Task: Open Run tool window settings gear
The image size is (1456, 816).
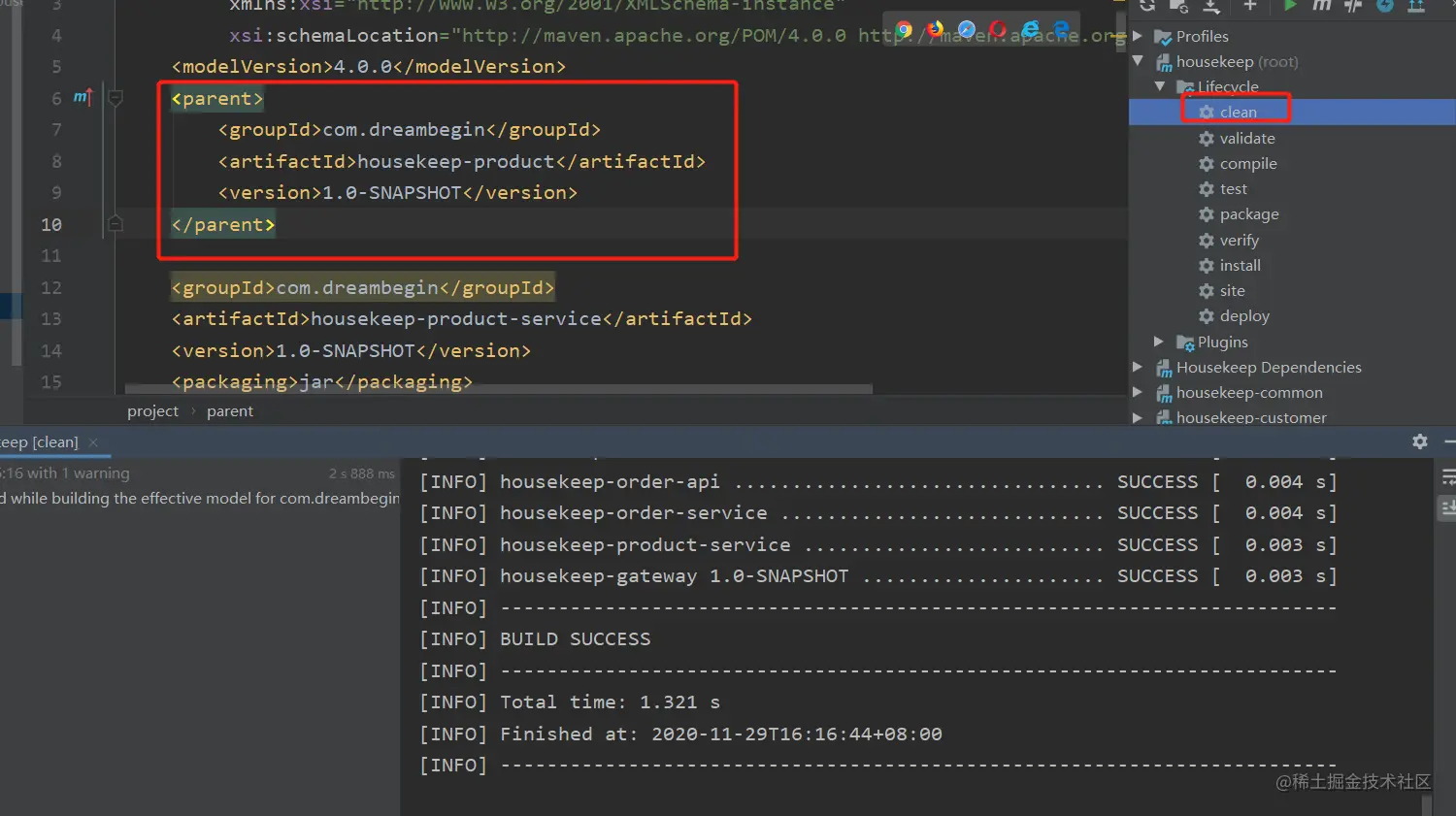Action: (x=1420, y=441)
